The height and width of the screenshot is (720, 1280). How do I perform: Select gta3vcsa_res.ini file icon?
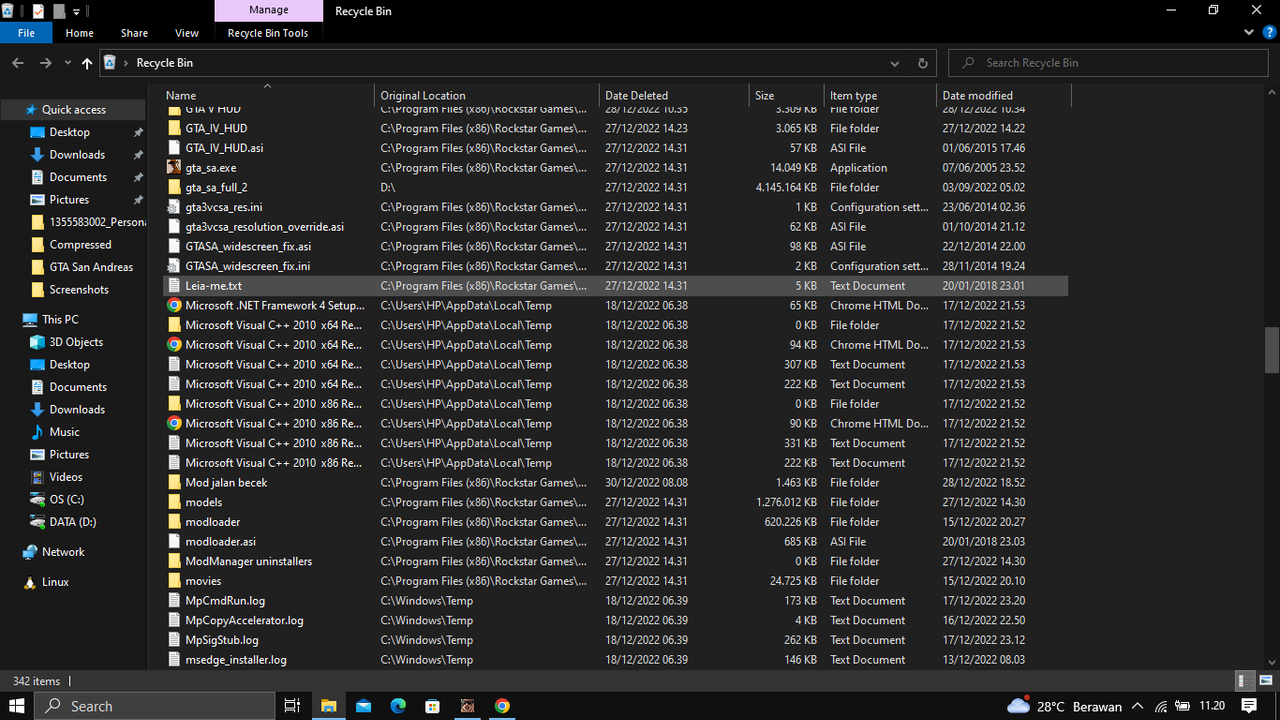[x=174, y=207]
